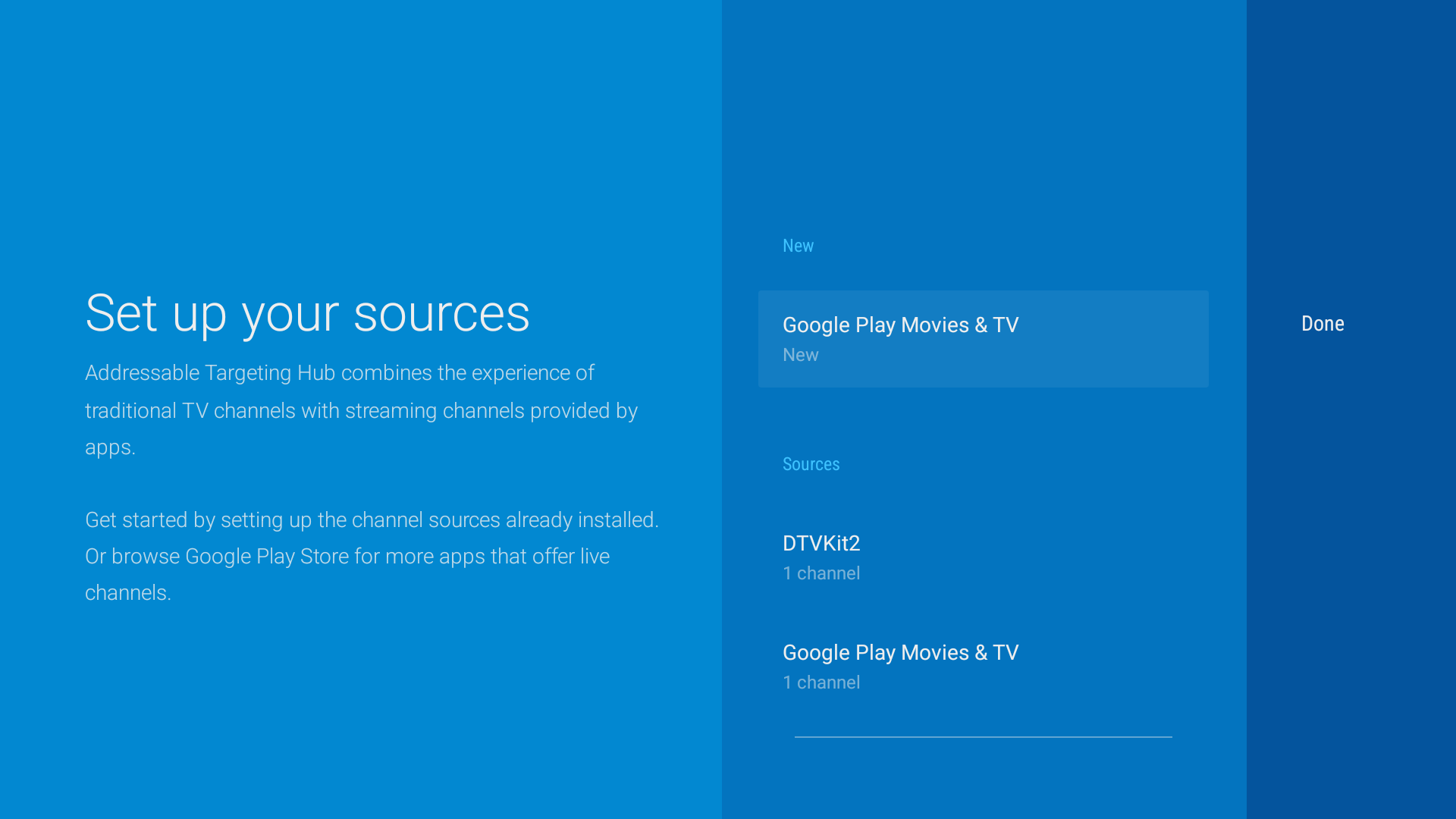
Task: Open Google Play Movies & TV with 1 channel
Action: 983,667
